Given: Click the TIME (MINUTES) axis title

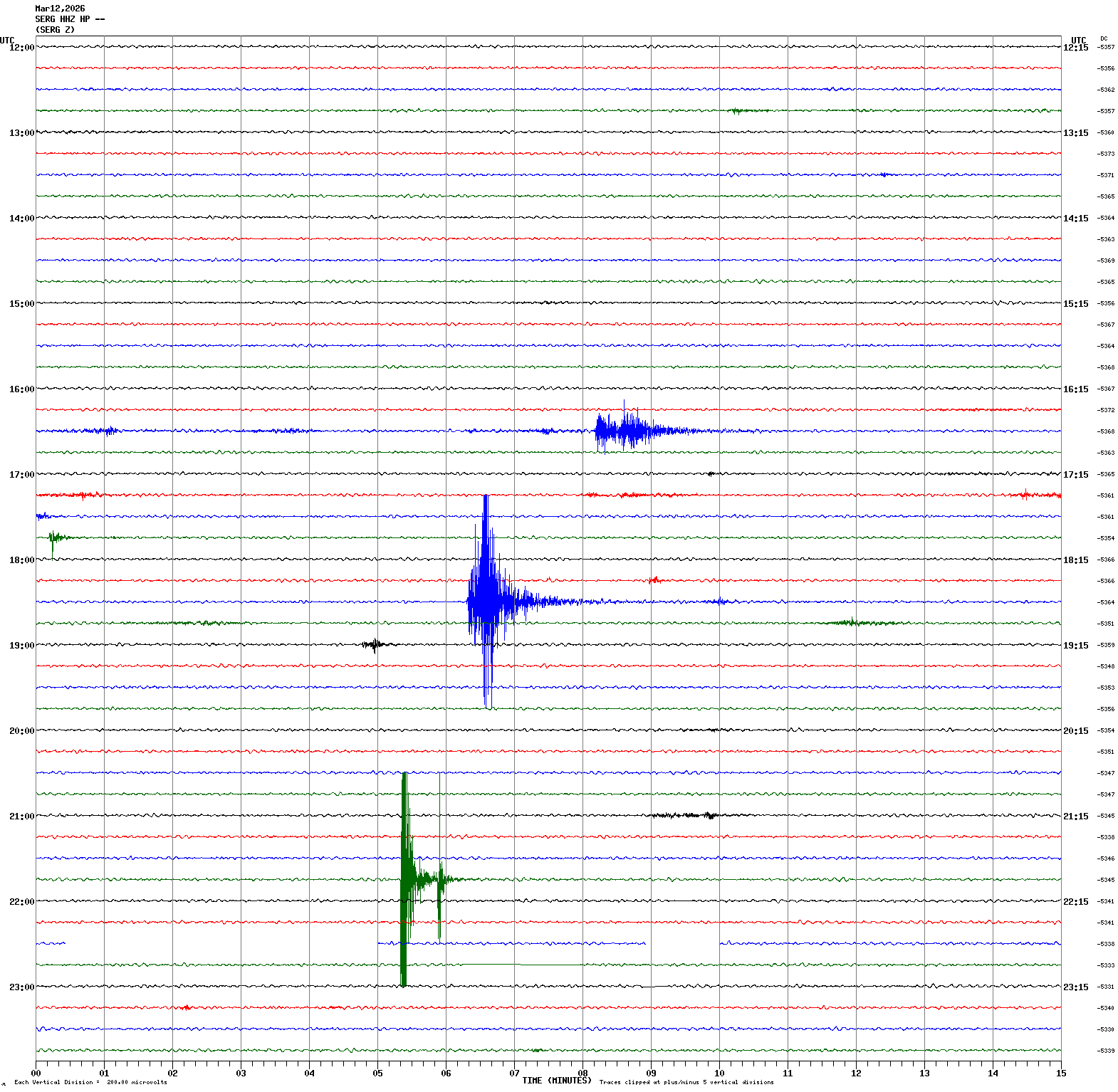Looking at the screenshot, I should tap(556, 1081).
